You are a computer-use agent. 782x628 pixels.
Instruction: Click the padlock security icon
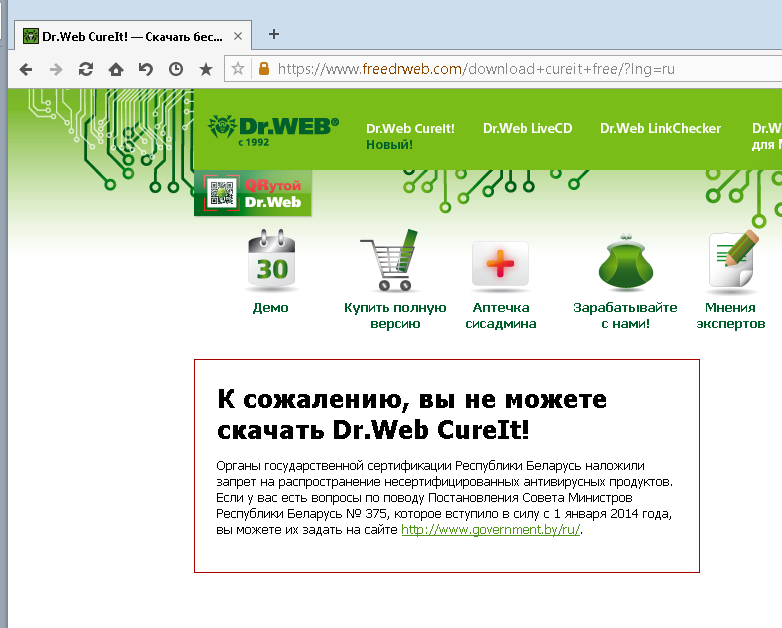click(264, 68)
